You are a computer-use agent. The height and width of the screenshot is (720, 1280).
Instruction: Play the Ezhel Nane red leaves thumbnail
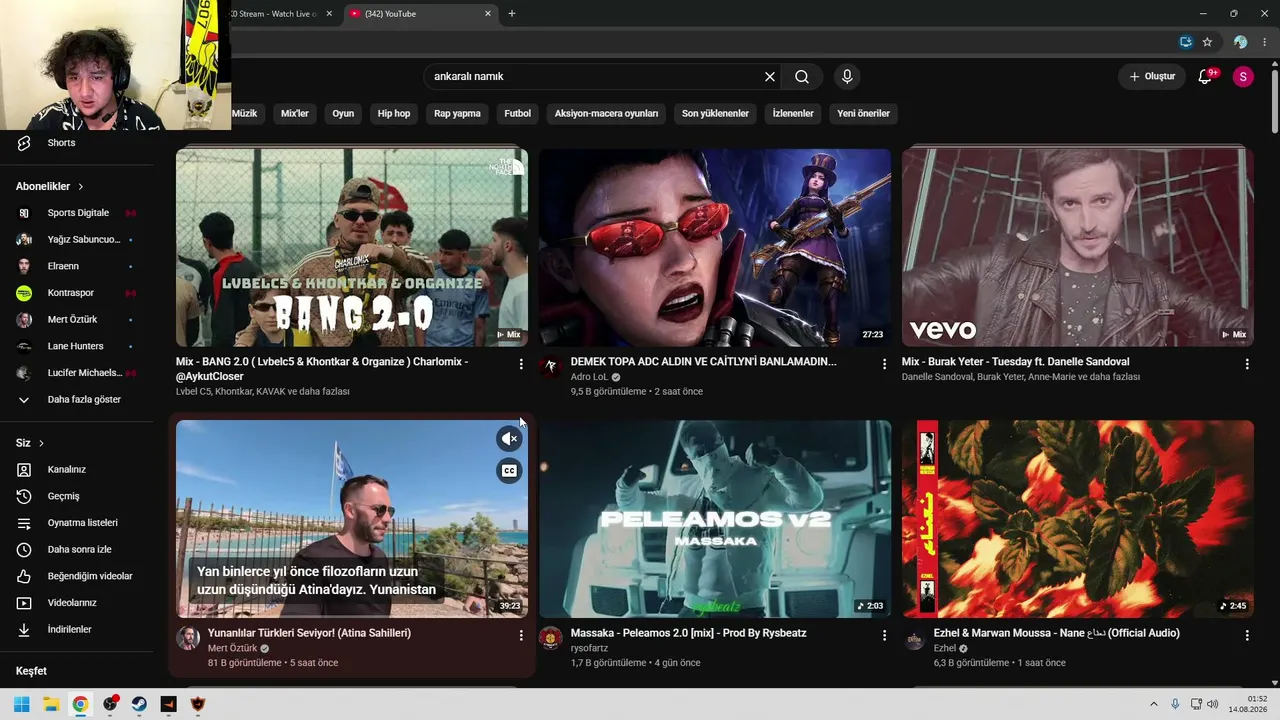tap(1078, 519)
